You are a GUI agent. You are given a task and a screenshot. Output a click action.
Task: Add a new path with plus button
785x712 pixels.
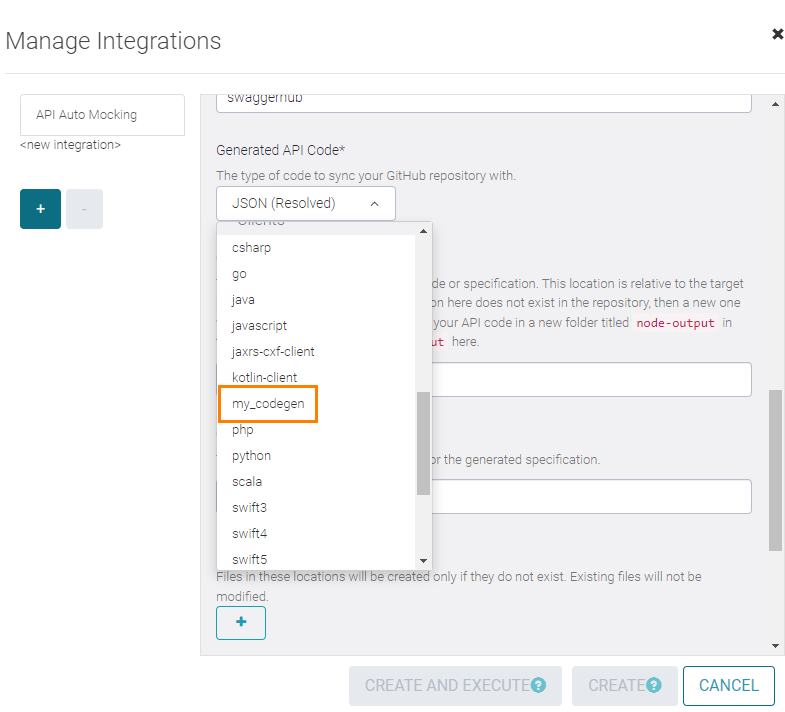pos(241,622)
